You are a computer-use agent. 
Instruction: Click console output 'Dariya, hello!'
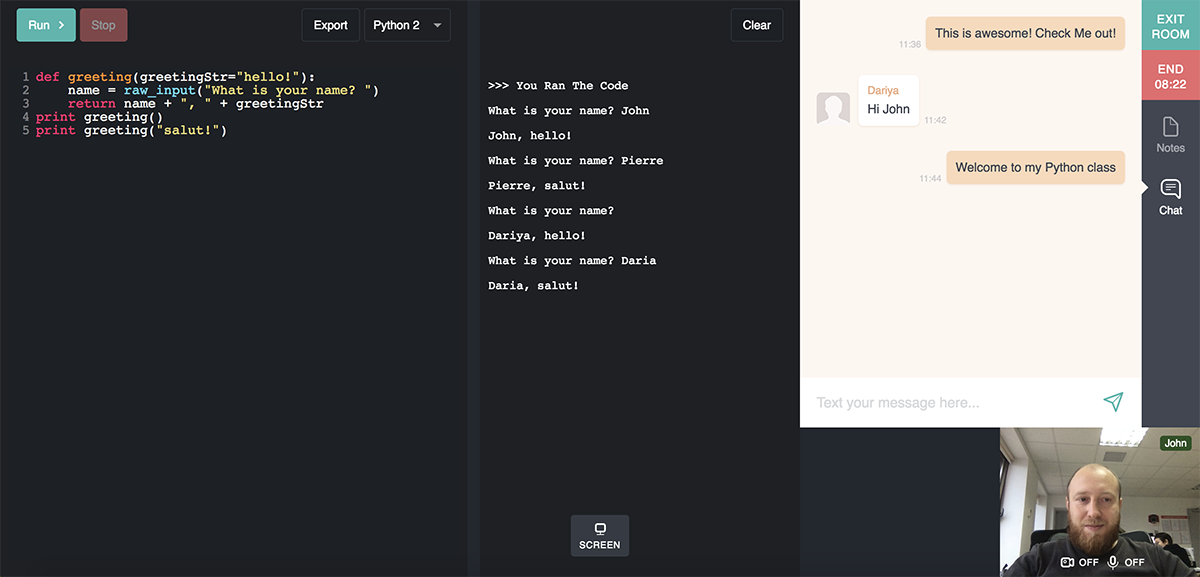click(537, 236)
